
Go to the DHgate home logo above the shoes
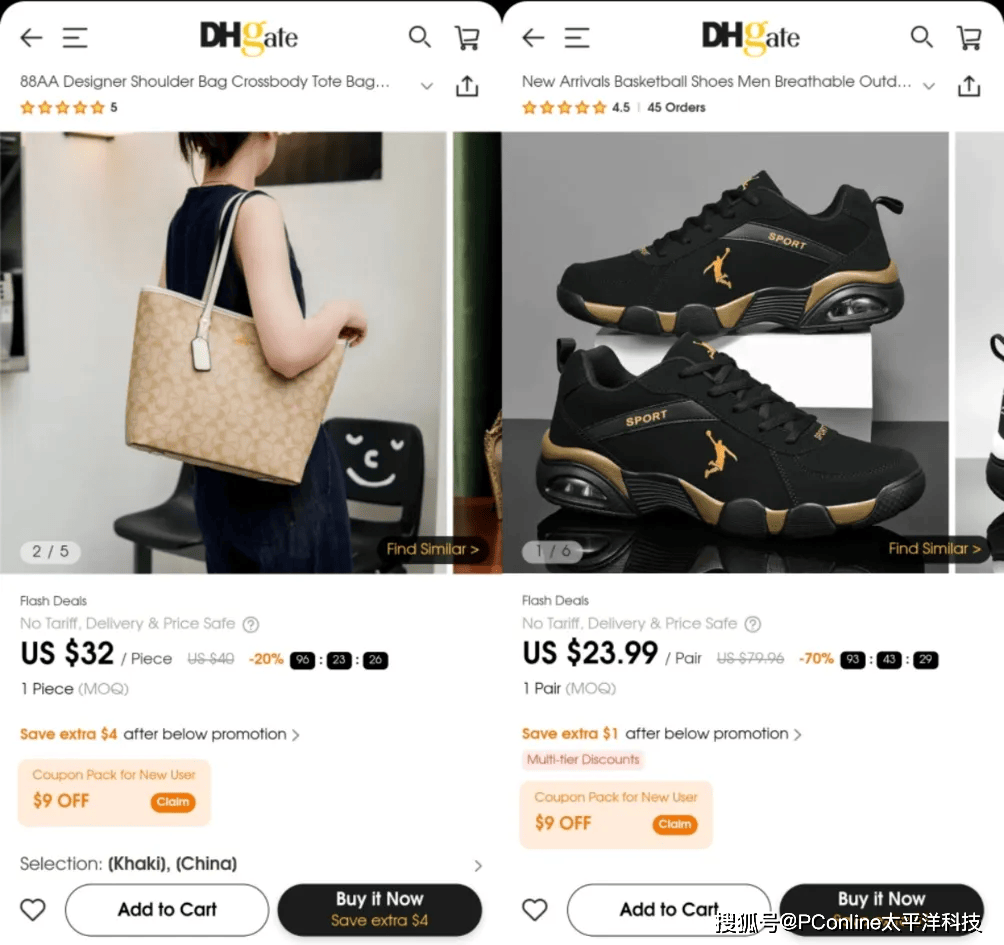coord(750,38)
